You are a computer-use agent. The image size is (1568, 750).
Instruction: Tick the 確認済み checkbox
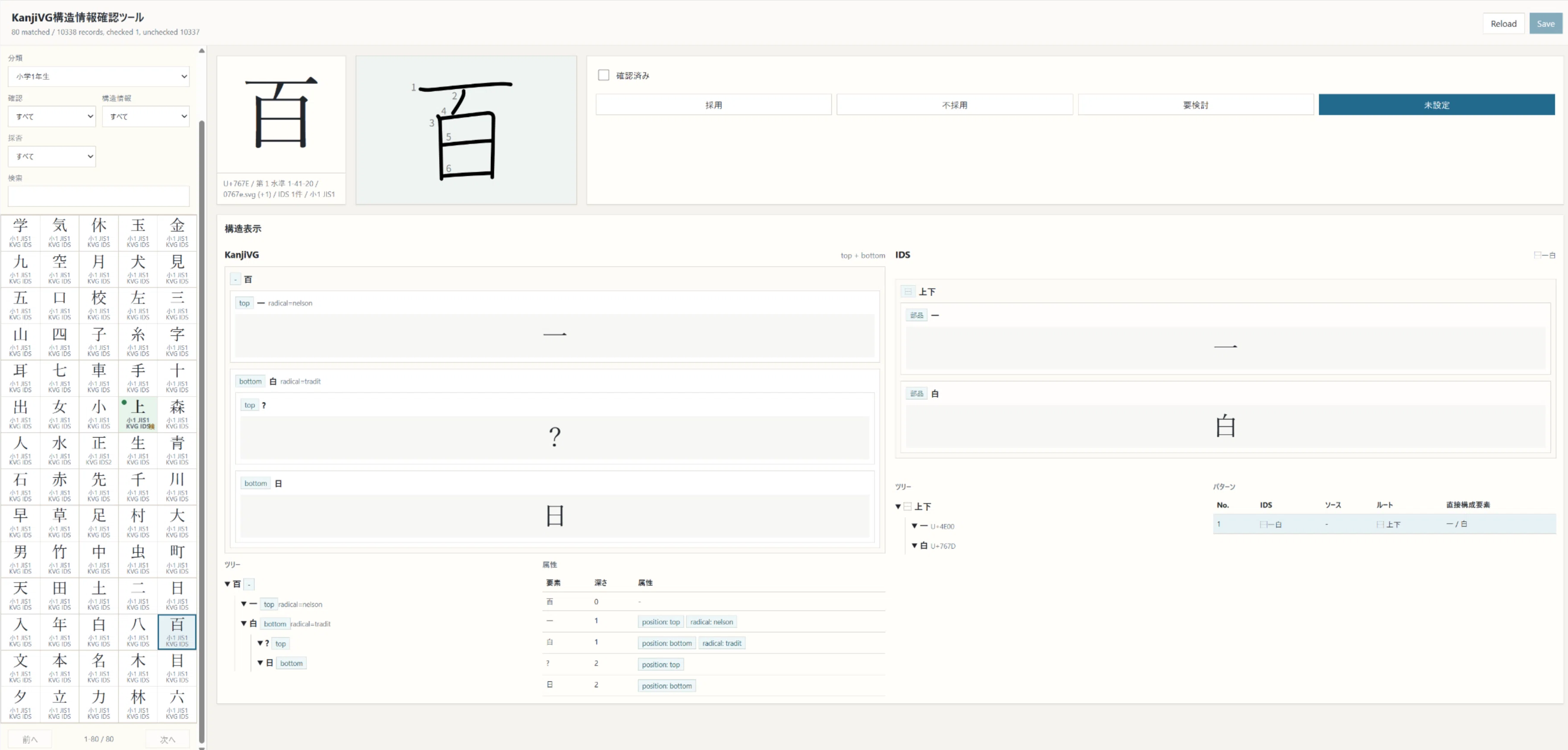(603, 75)
